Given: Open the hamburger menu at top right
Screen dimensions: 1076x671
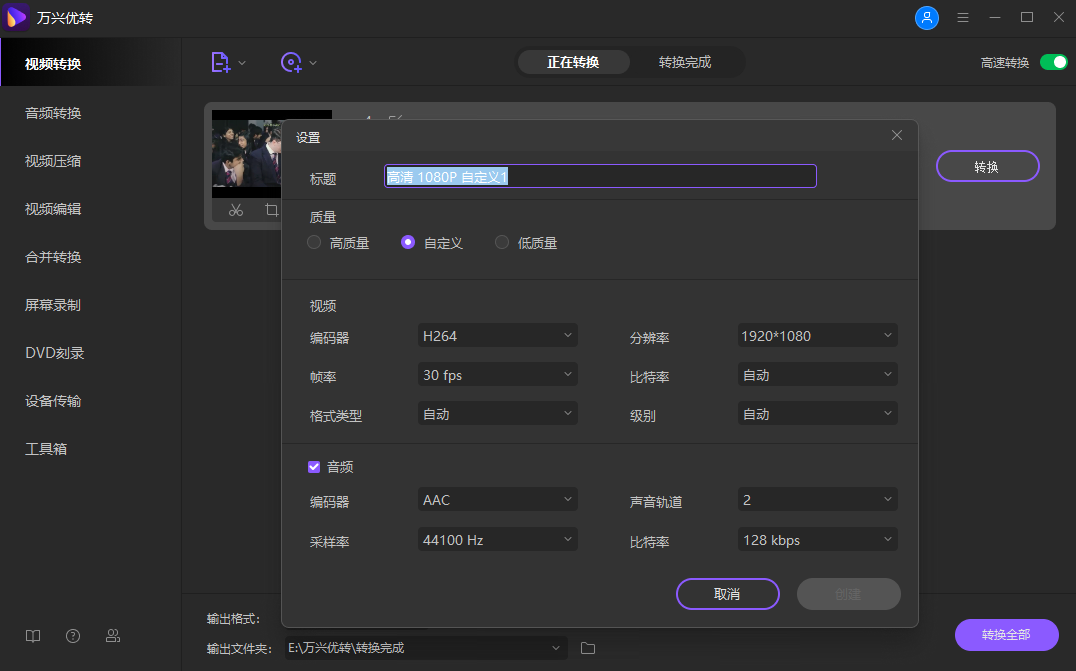Looking at the screenshot, I should [x=964, y=17].
